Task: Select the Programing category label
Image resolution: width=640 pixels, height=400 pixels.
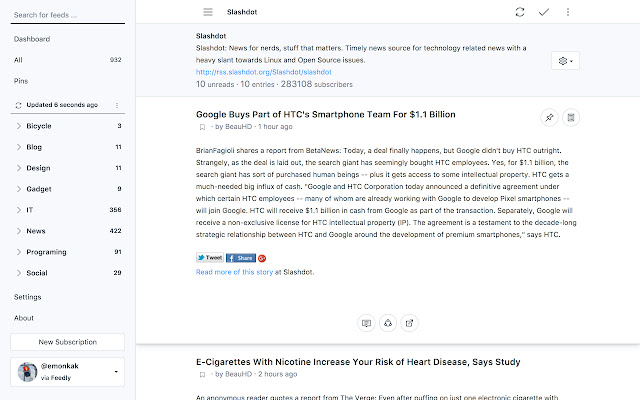Action: tap(46, 252)
